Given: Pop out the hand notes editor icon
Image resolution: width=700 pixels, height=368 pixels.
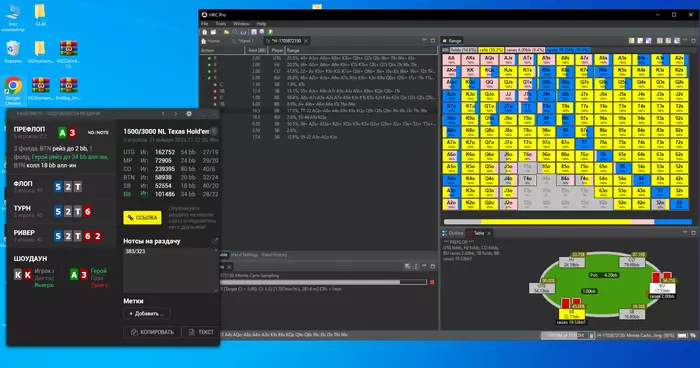Looking at the screenshot, I should point(215,241).
